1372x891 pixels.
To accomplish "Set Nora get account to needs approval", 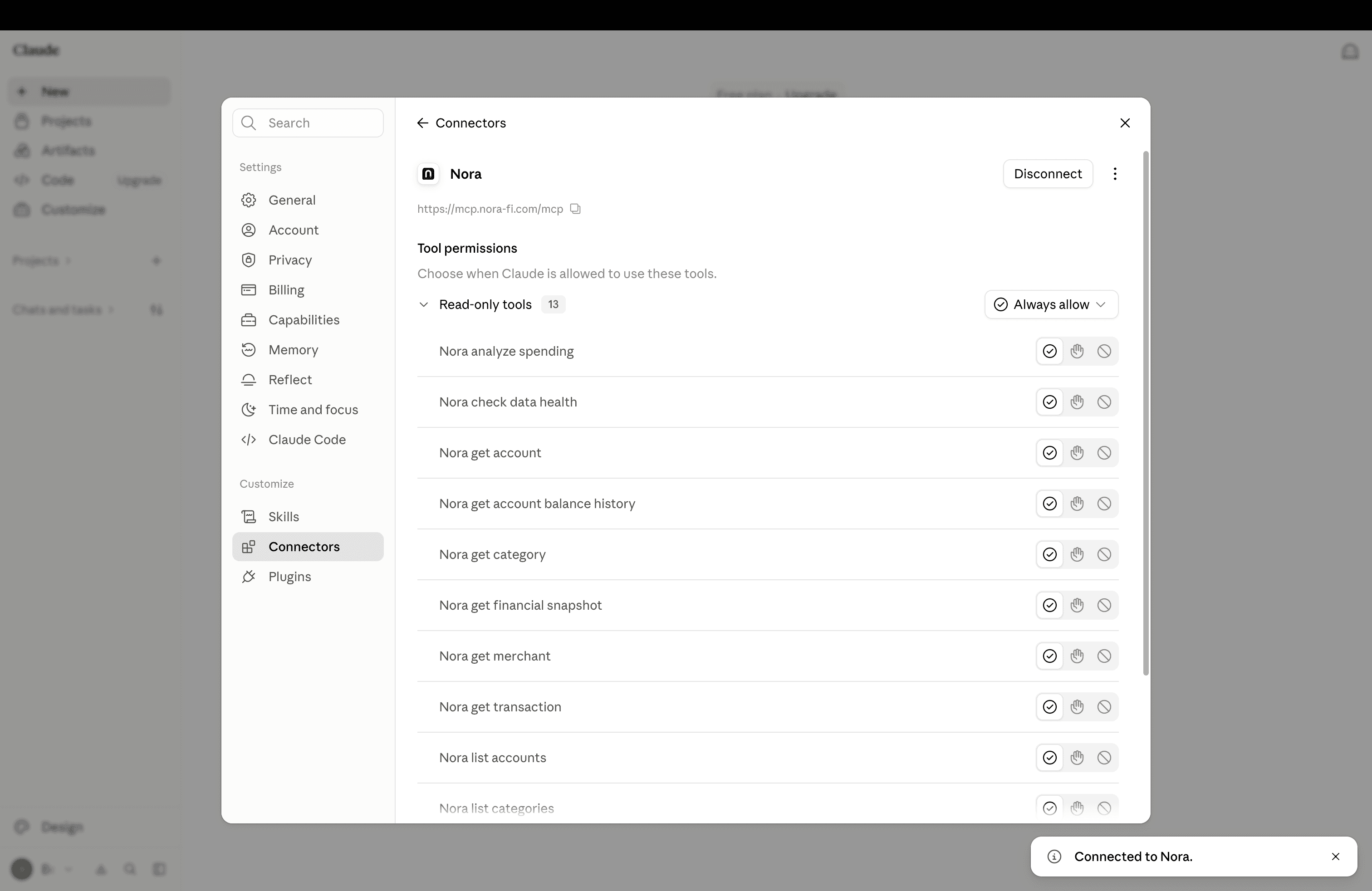I will (x=1077, y=452).
